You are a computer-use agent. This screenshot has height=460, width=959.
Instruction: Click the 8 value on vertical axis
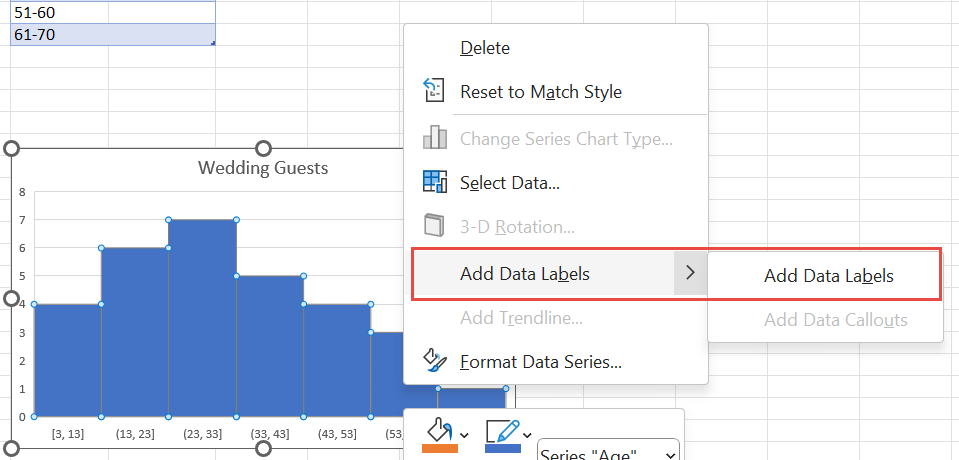pos(22,191)
